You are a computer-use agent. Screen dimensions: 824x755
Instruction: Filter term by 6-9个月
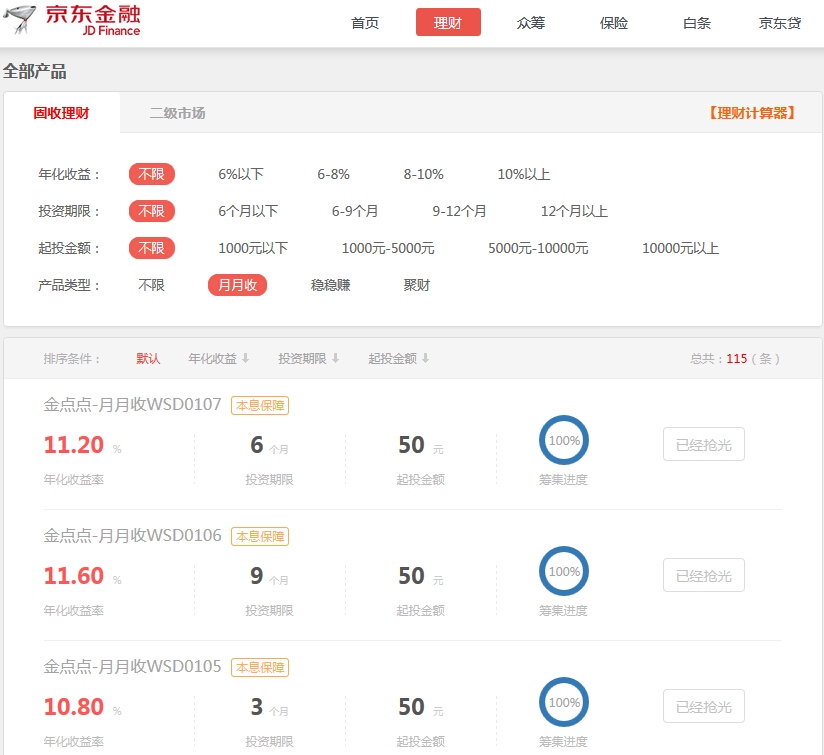click(x=355, y=211)
